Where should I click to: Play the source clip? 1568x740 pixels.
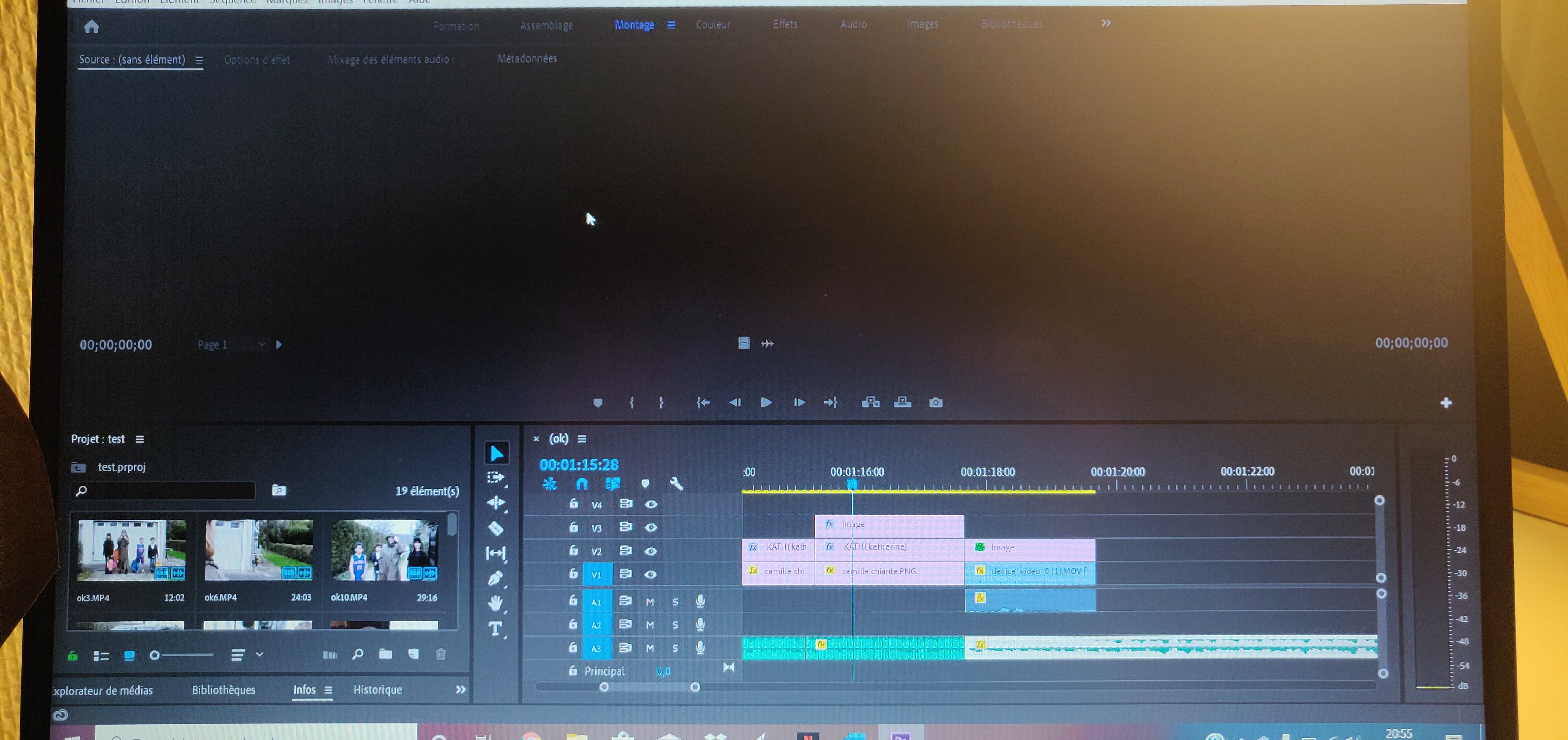766,402
